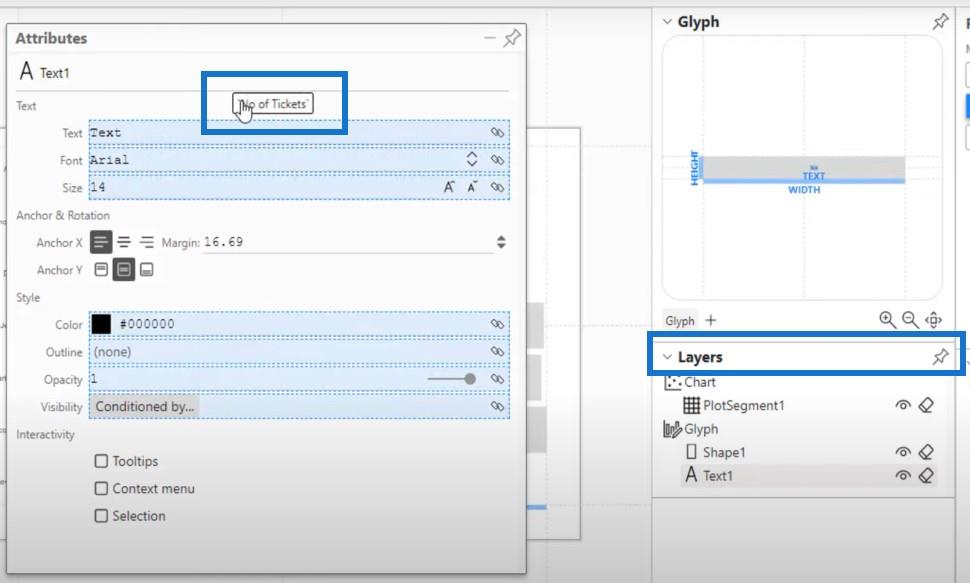Screen dimensions: 970x583
Task: Click the data binding icon for Font field
Action: point(497,160)
